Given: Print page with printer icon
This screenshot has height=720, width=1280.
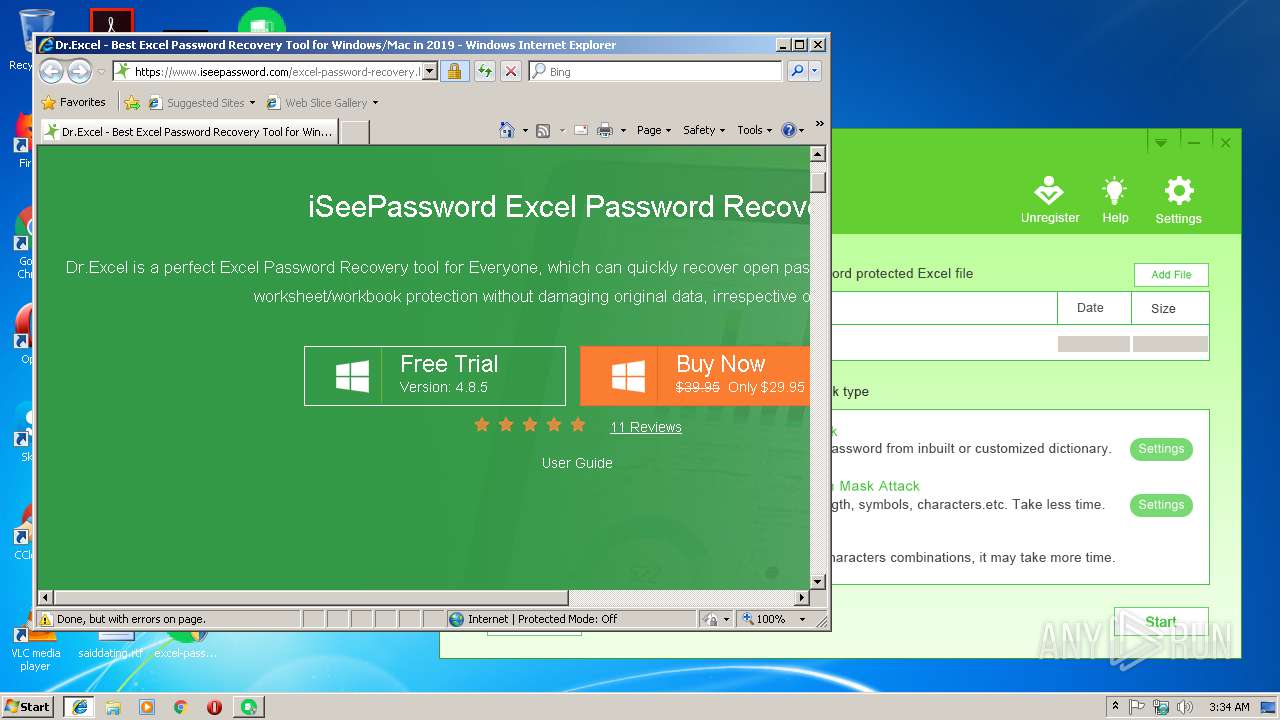Looking at the screenshot, I should pyautogui.click(x=604, y=130).
